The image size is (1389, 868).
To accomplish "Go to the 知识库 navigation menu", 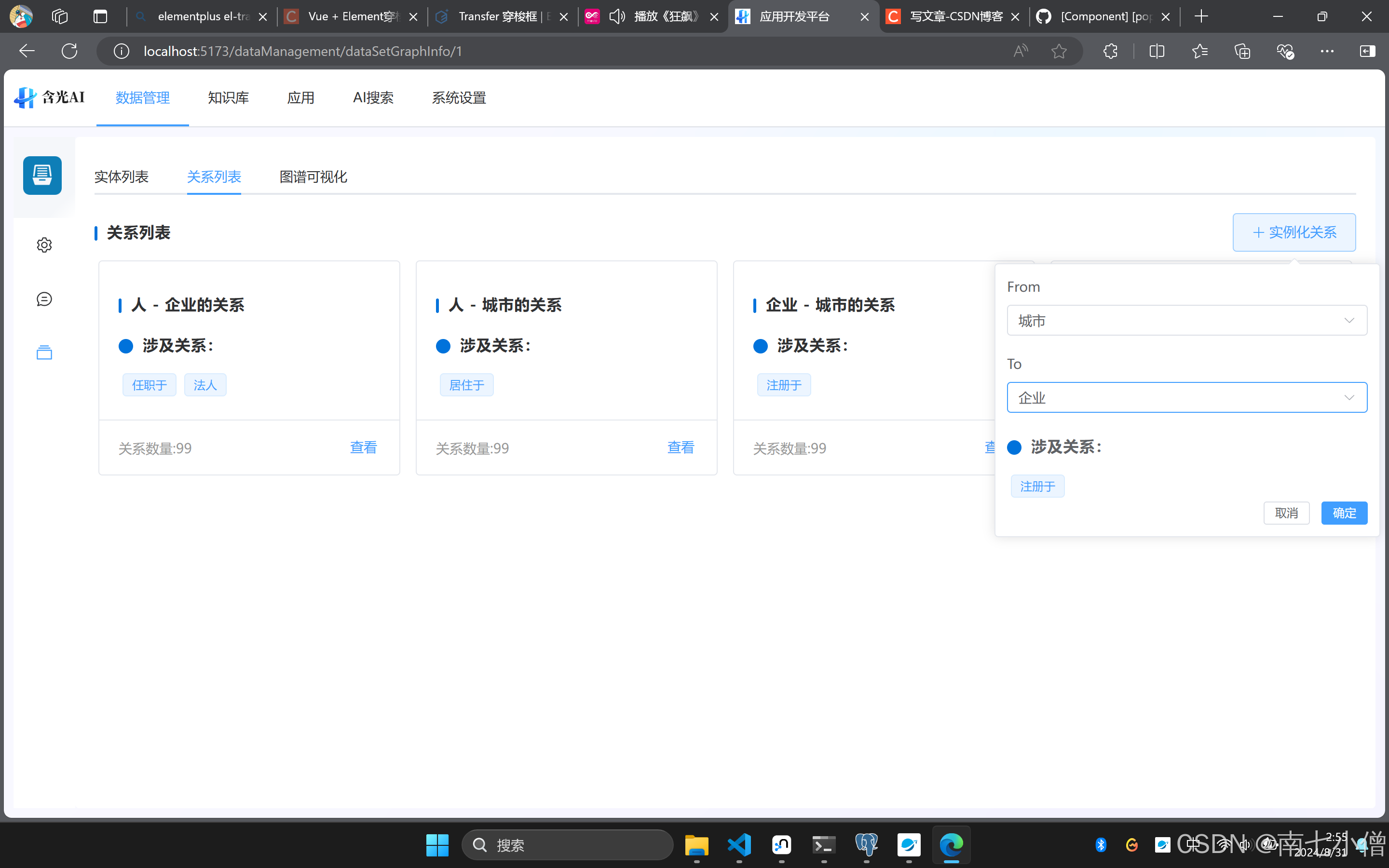I will point(228,98).
